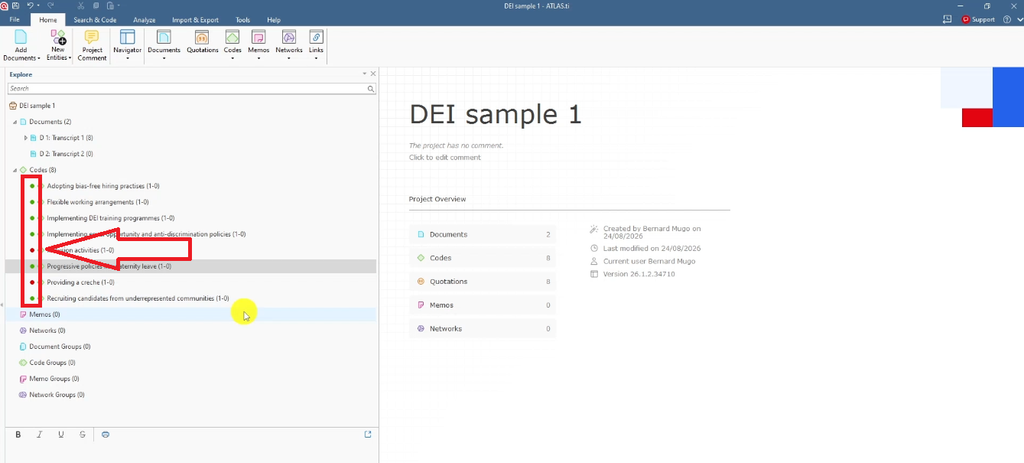Toggle italic formatting in comment editor
The image size is (1024, 463).
pos(39,434)
